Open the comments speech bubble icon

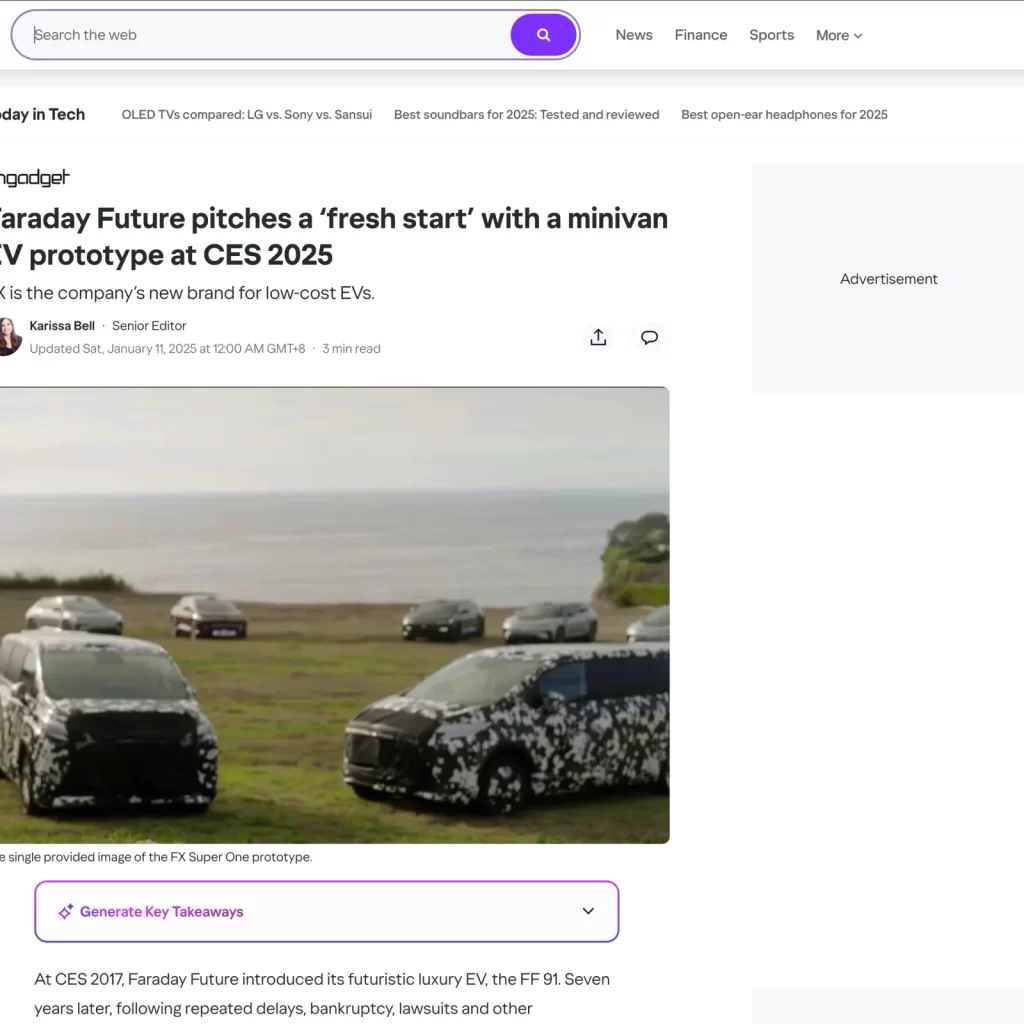649,338
